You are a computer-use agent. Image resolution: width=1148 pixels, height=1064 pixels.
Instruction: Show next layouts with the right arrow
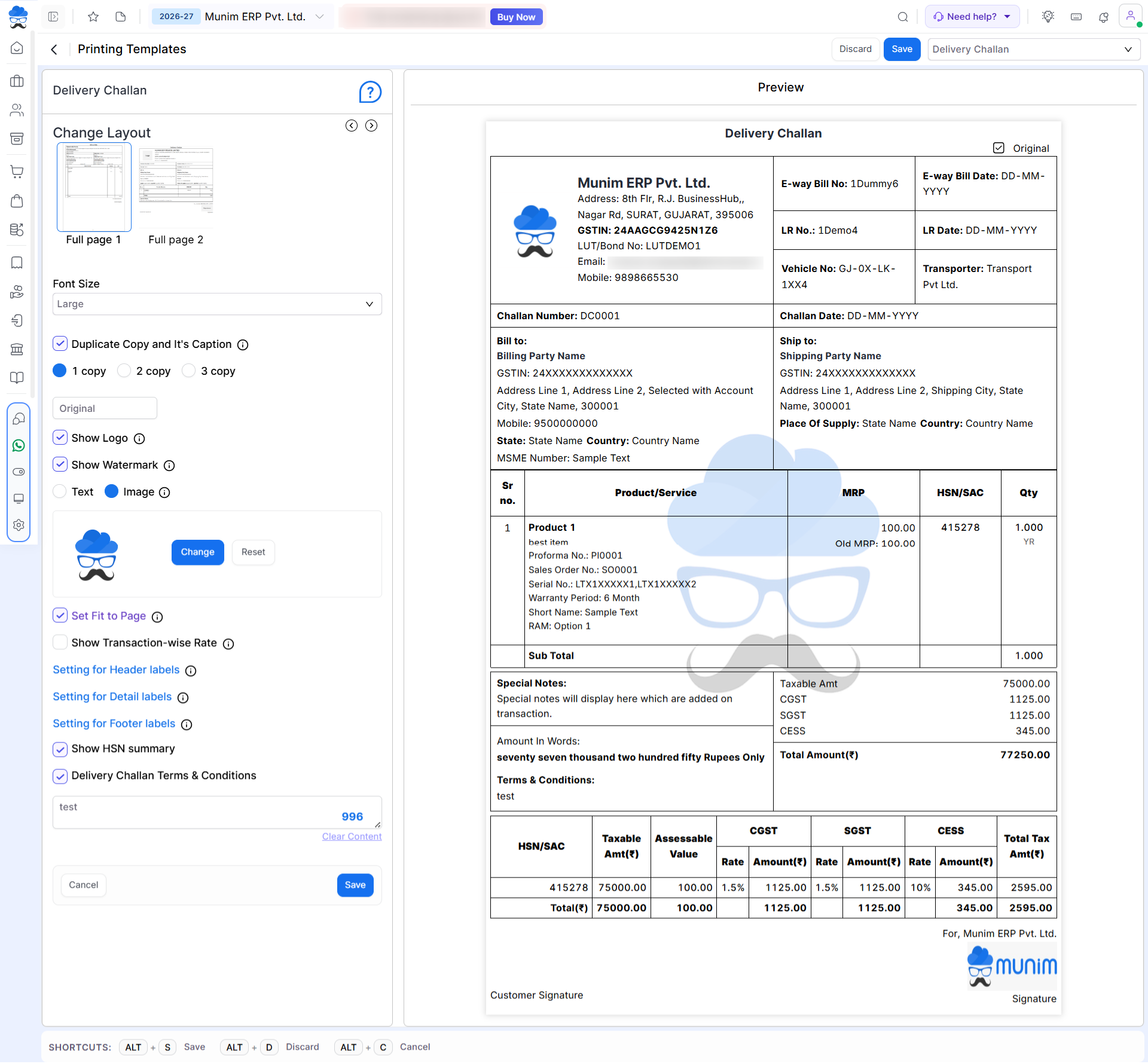[x=371, y=126]
